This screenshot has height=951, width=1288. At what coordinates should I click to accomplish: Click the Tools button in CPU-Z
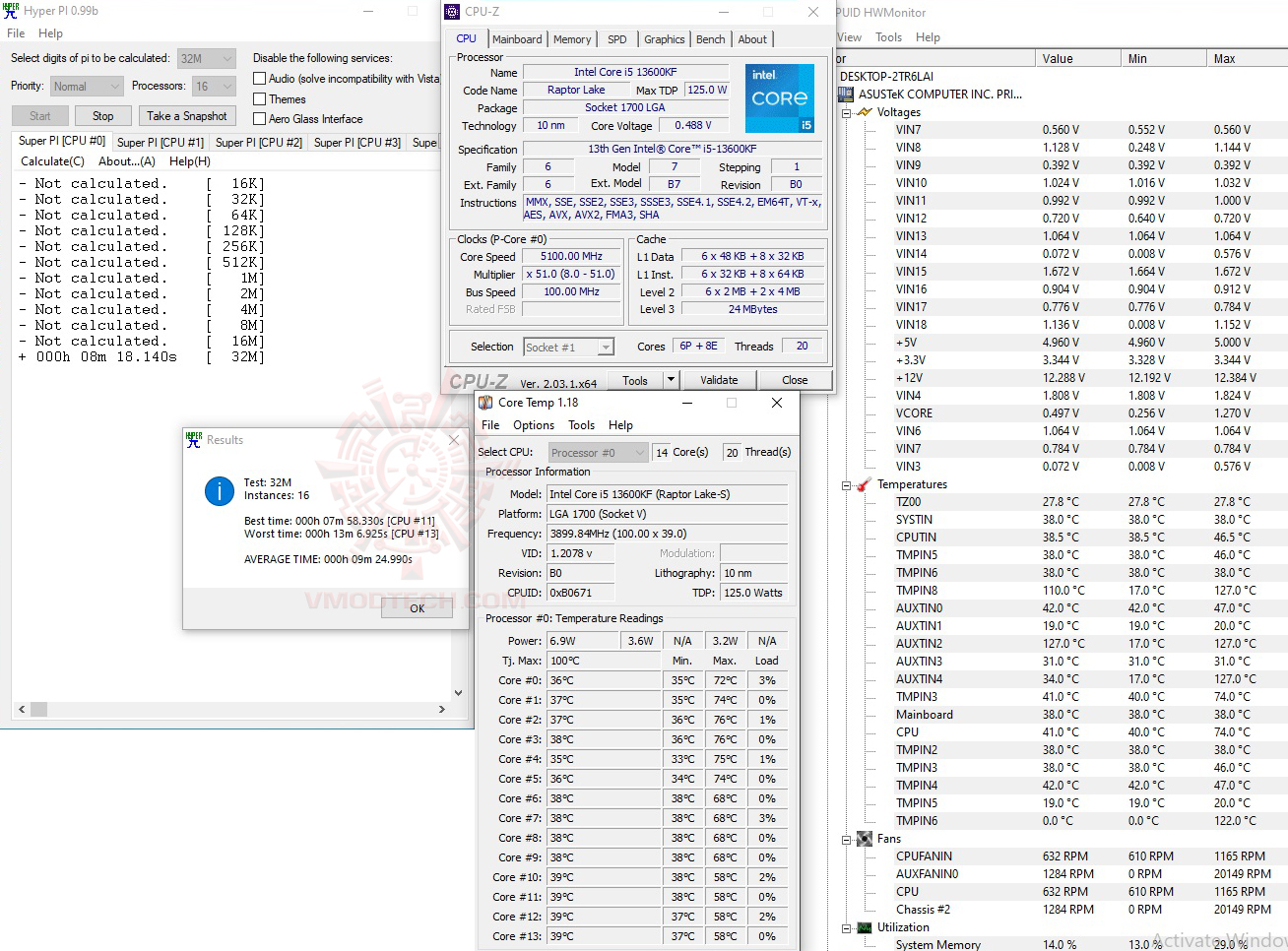click(x=635, y=380)
